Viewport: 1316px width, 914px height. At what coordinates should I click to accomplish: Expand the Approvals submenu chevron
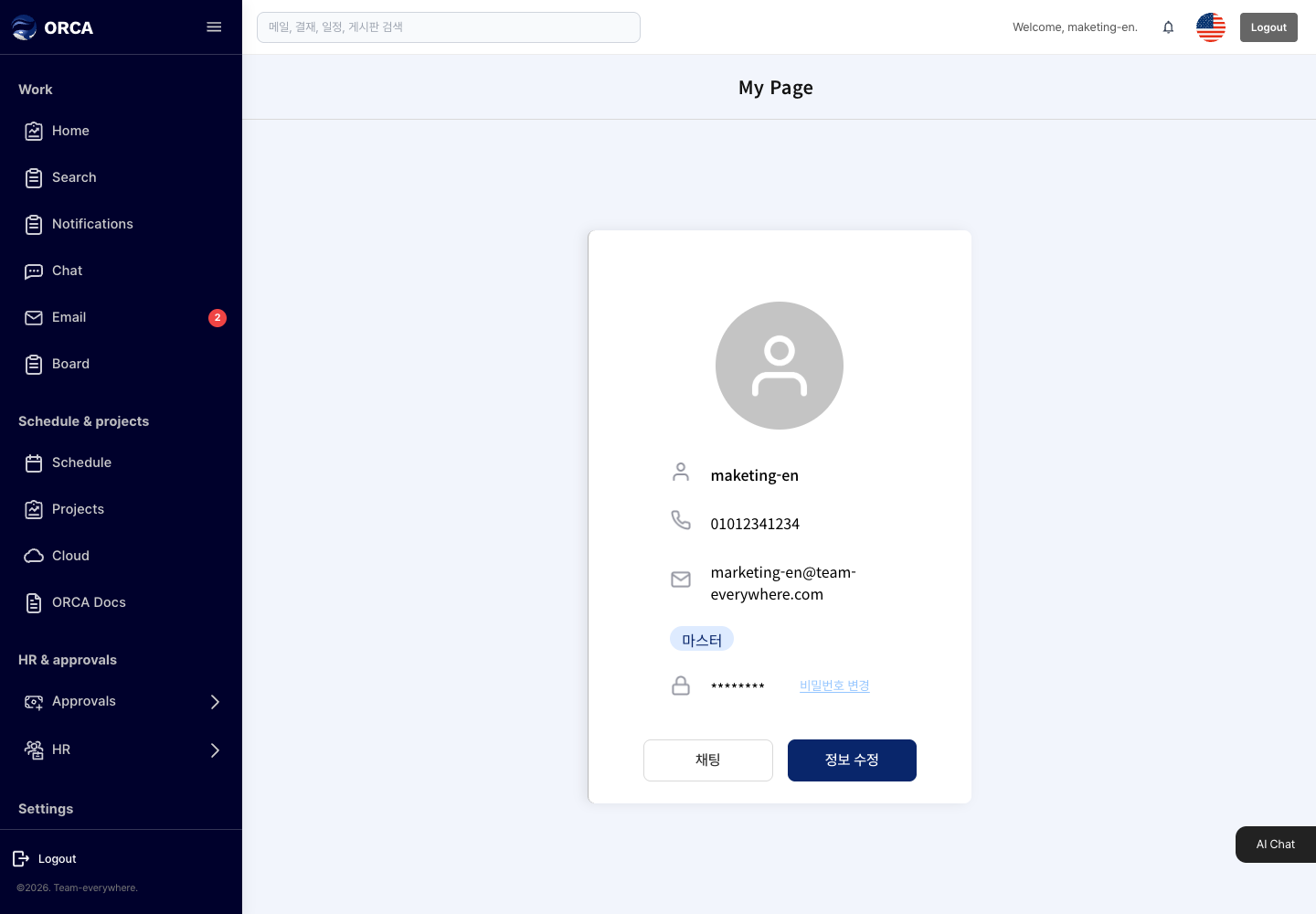(216, 702)
